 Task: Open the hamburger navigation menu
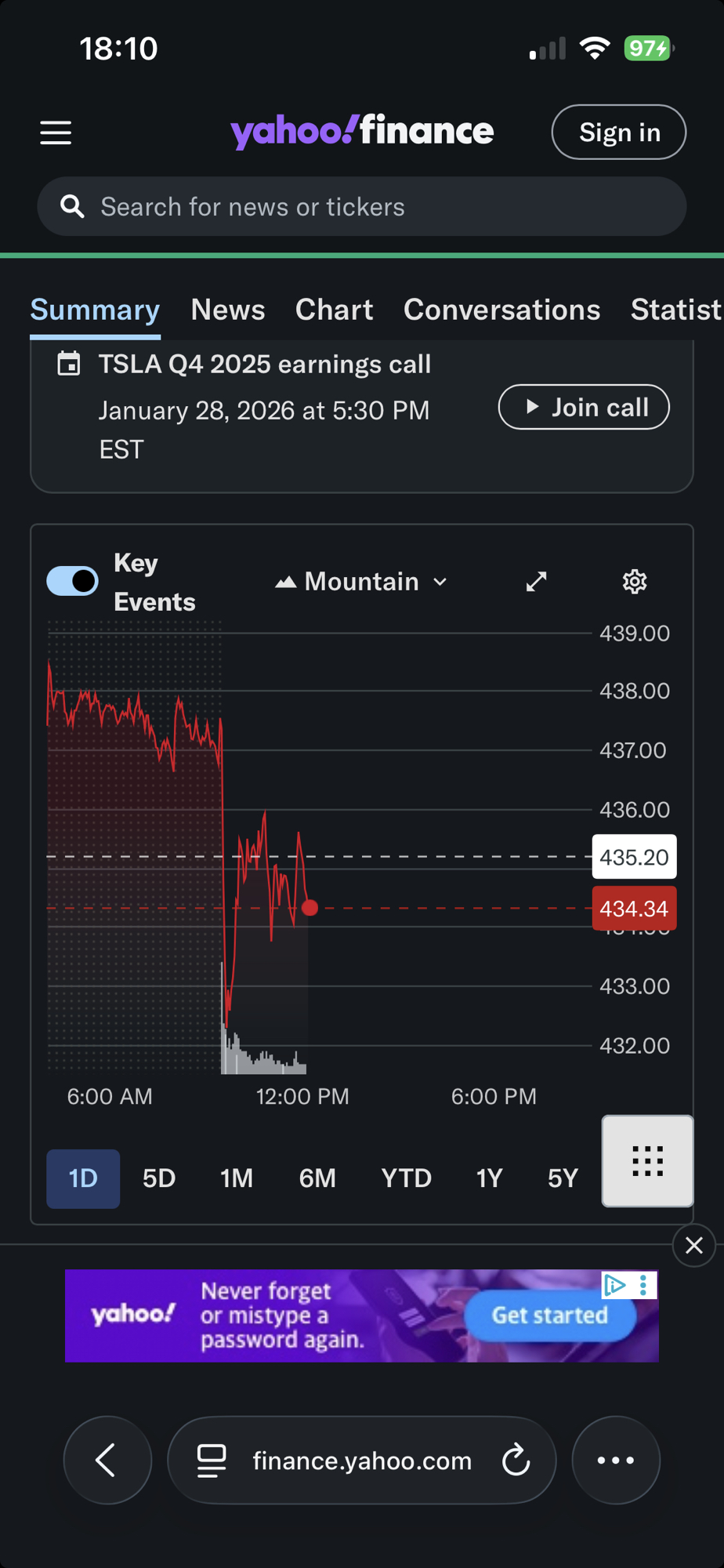click(56, 132)
